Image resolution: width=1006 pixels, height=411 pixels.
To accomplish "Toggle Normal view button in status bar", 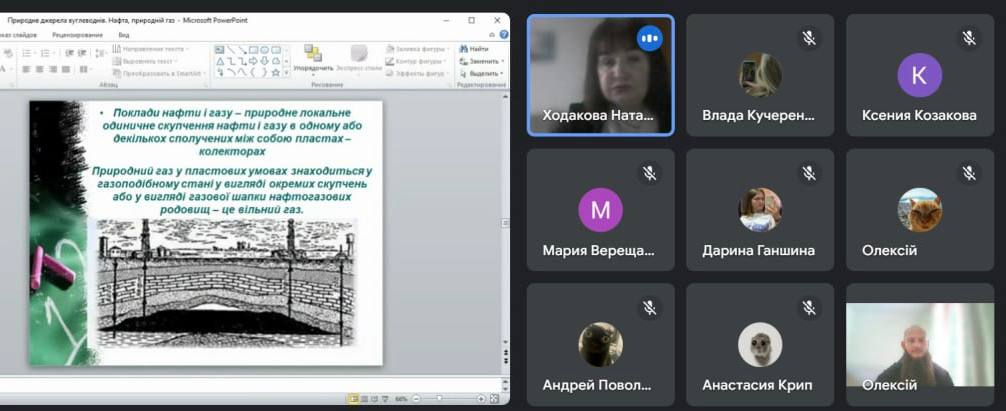I will click(x=353, y=398).
